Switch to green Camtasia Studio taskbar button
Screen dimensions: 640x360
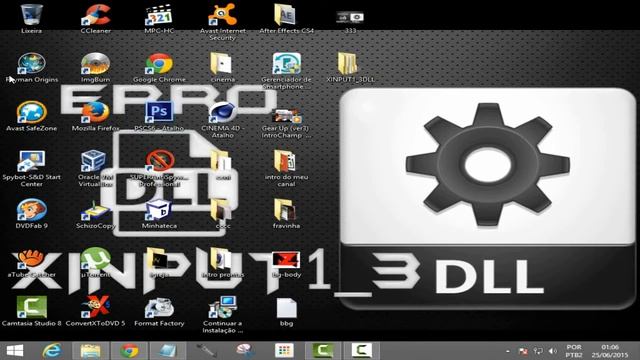click(322, 351)
